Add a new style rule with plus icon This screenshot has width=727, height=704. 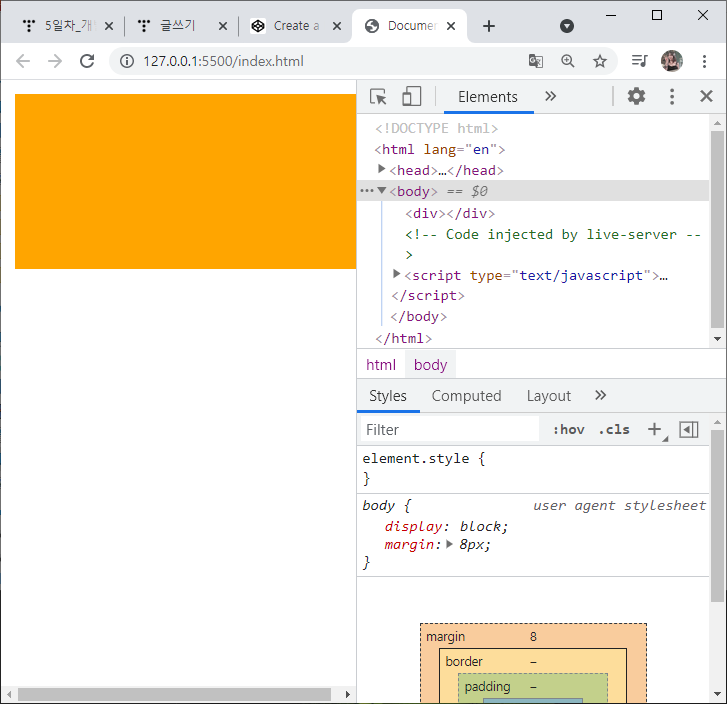pos(654,429)
